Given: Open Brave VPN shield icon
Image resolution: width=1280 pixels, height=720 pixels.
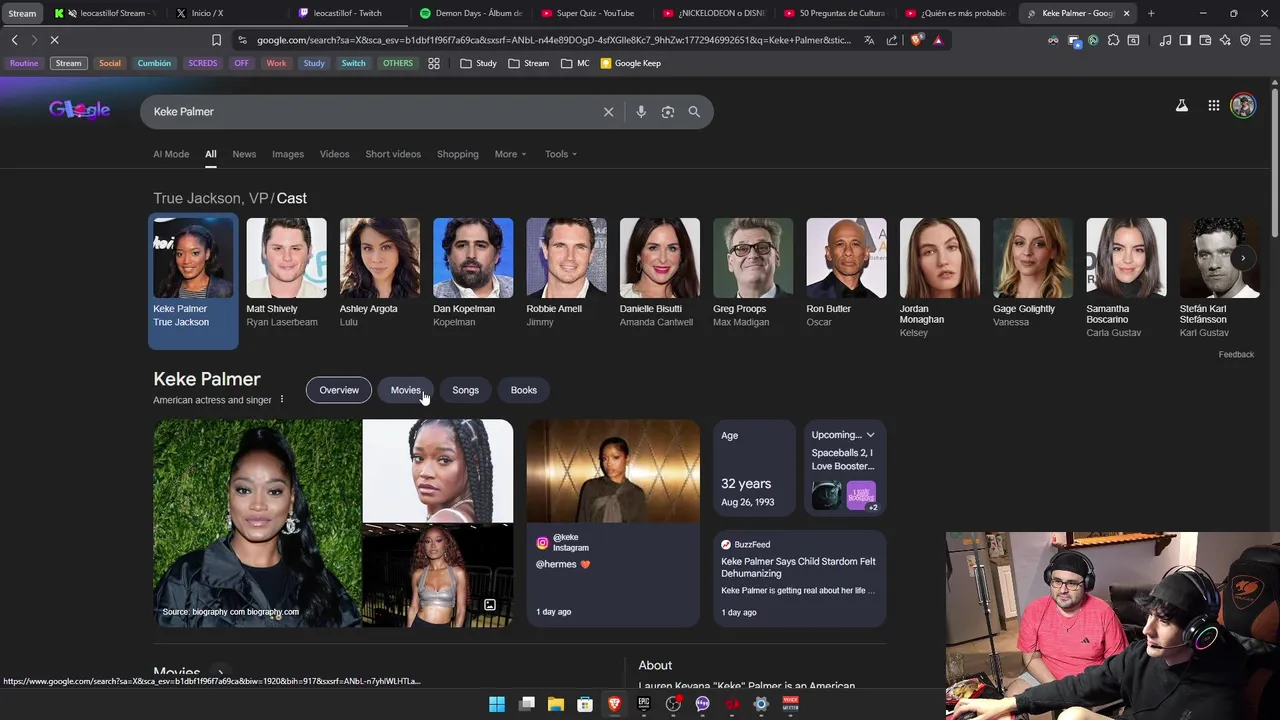Looking at the screenshot, I should click(1245, 40).
